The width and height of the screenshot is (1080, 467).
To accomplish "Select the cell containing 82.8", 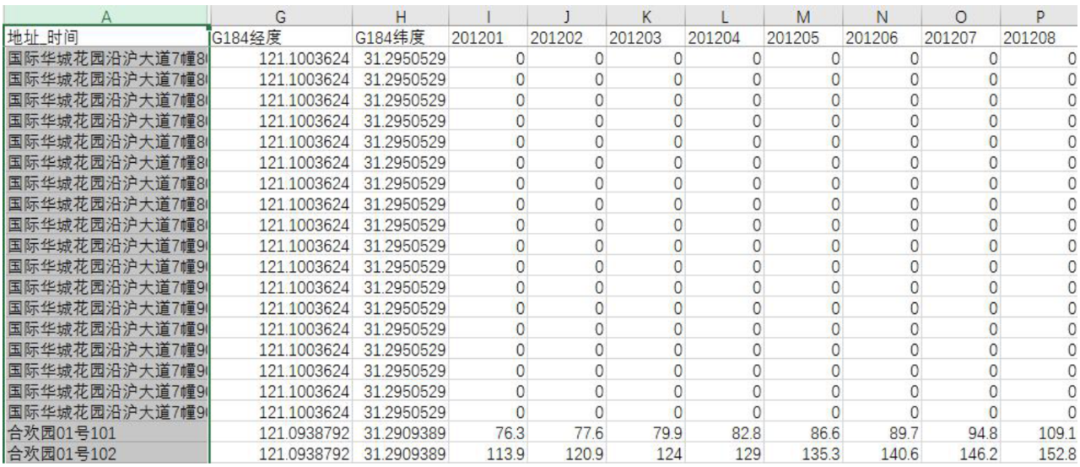I will 725,433.
